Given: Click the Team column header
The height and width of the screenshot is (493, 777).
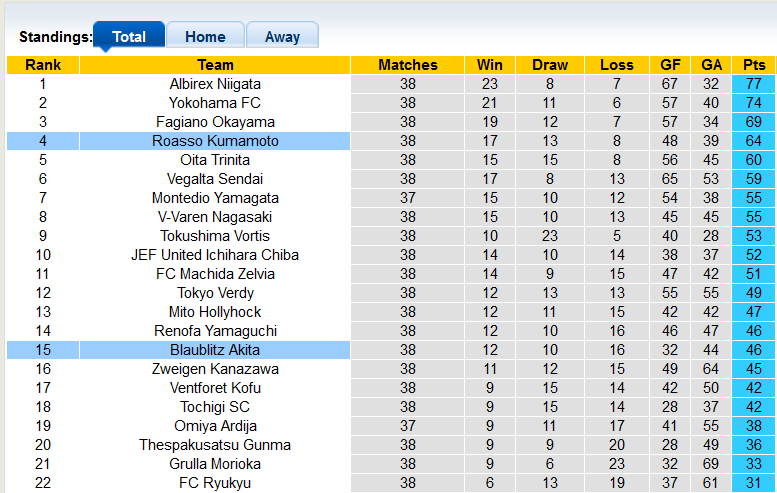Looking at the screenshot, I should (x=215, y=65).
